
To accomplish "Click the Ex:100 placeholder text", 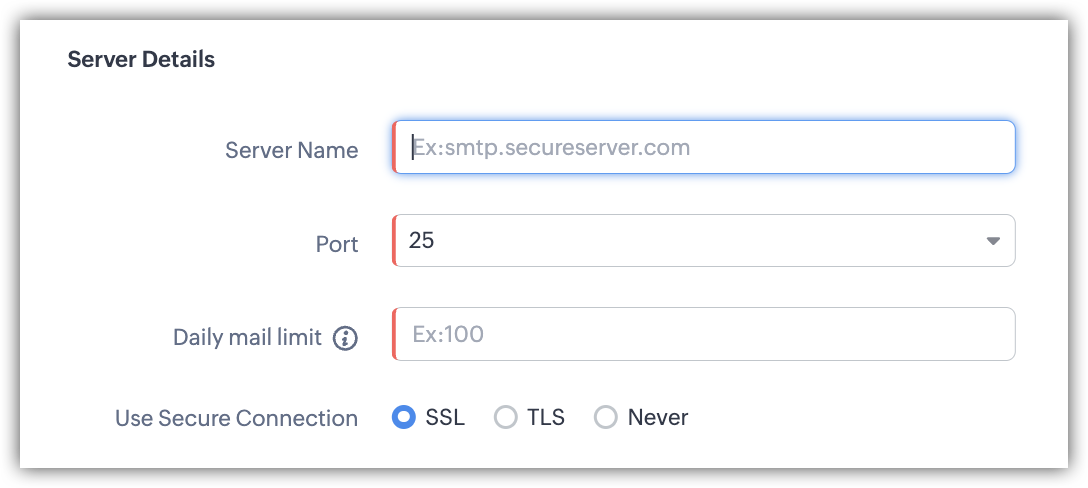I will point(448,334).
